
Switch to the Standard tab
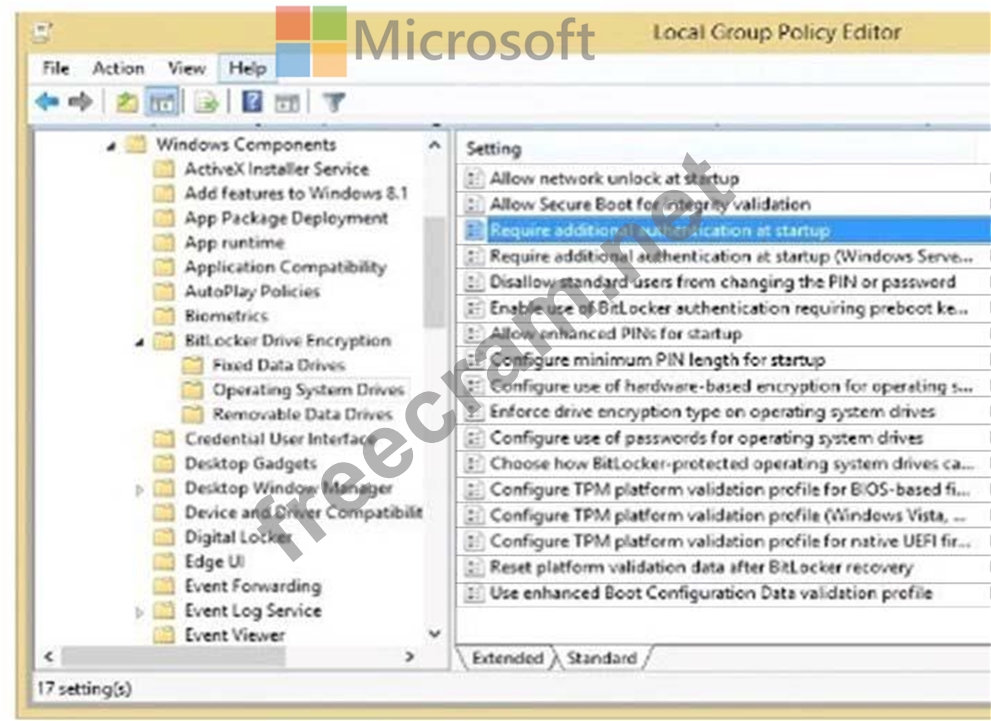pyautogui.click(x=601, y=658)
